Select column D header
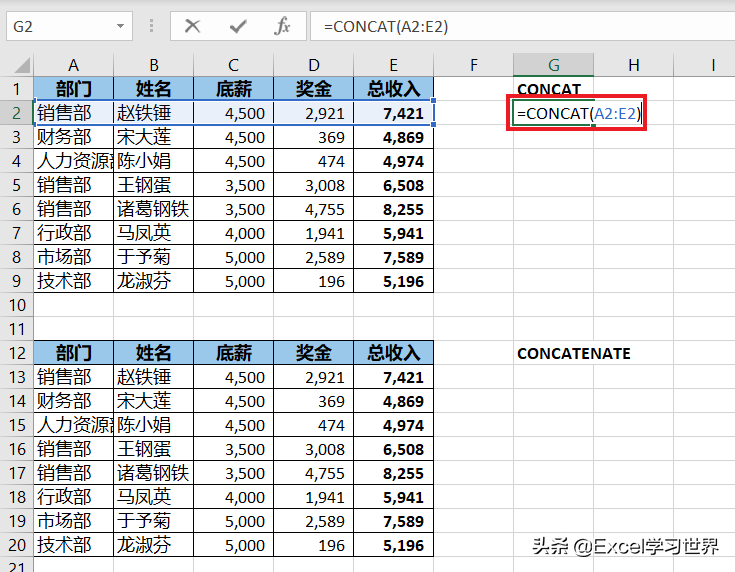735x572 pixels. 314,65
